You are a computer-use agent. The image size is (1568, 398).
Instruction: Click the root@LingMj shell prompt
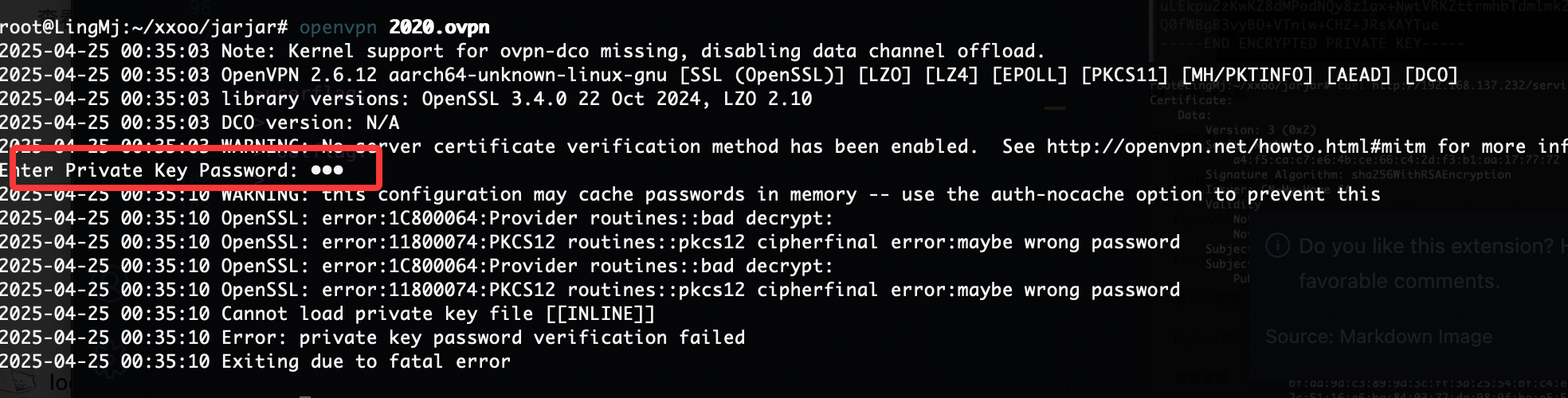pyautogui.click(x=144, y=27)
